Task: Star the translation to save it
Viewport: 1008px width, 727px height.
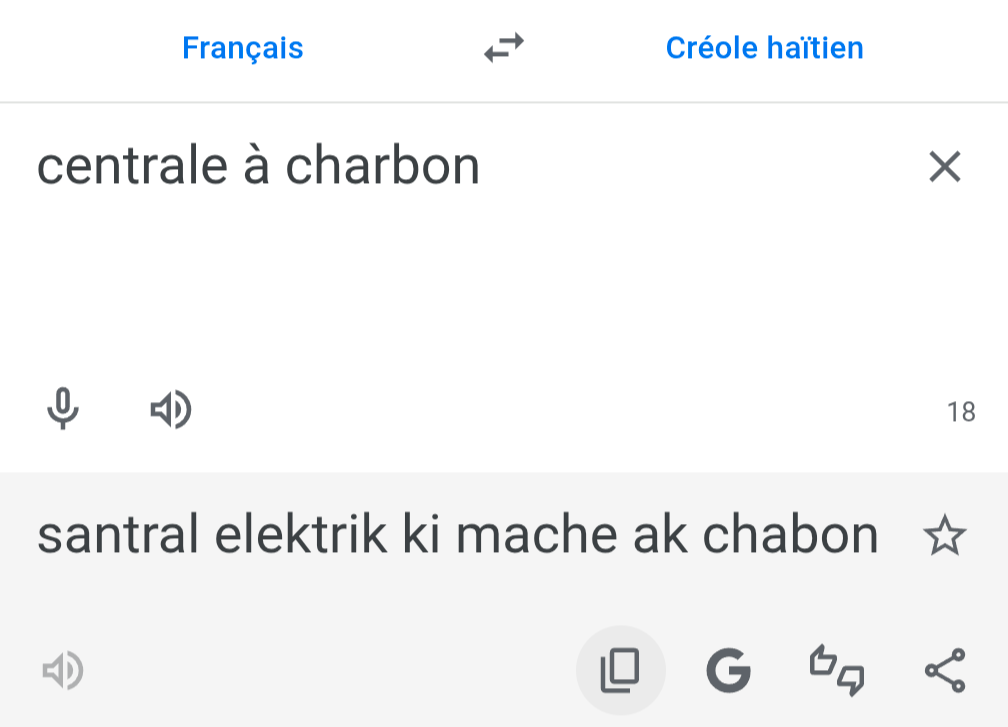Action: click(x=944, y=537)
